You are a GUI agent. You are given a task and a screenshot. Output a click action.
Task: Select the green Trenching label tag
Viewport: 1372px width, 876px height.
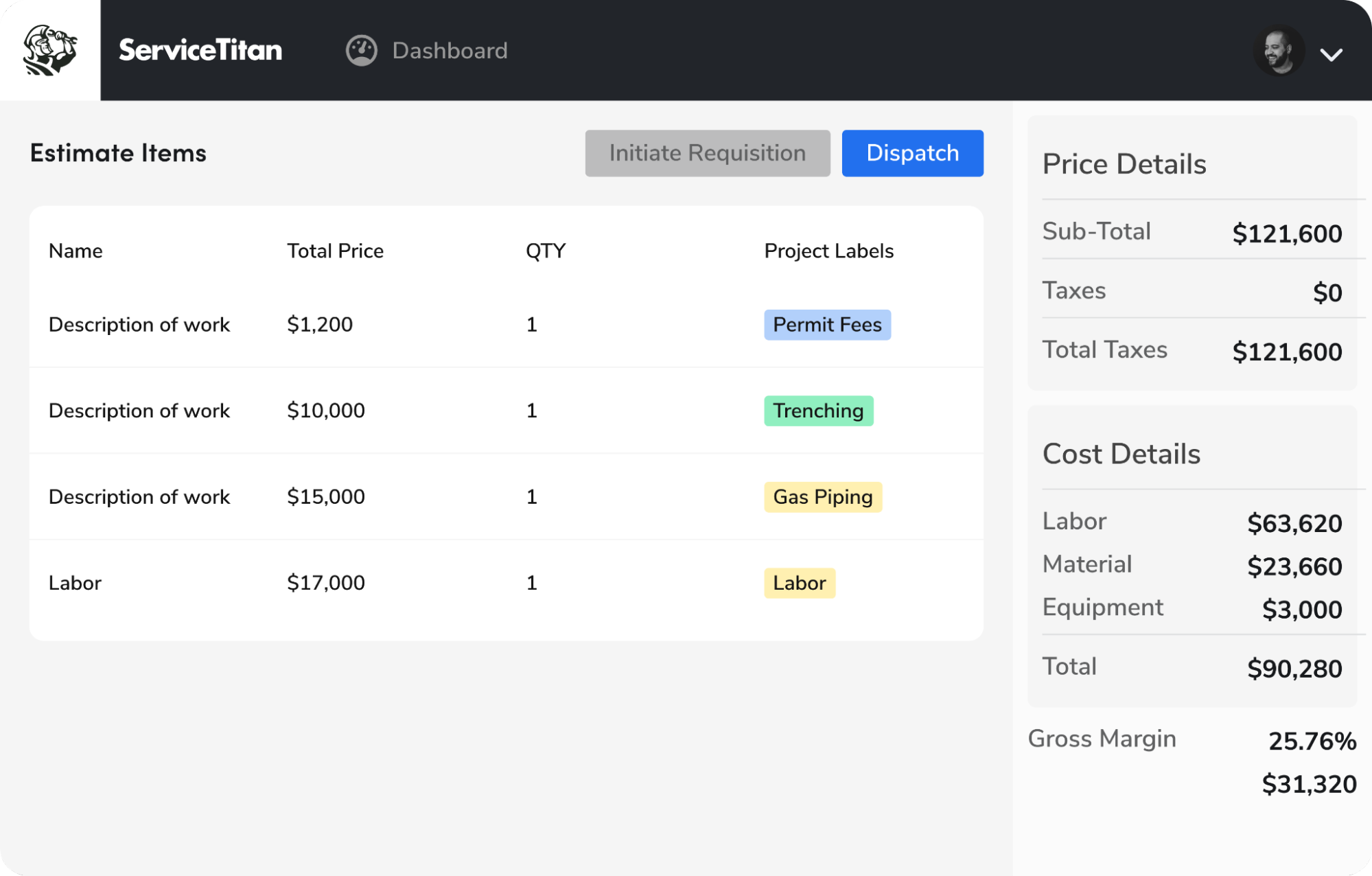coord(817,411)
